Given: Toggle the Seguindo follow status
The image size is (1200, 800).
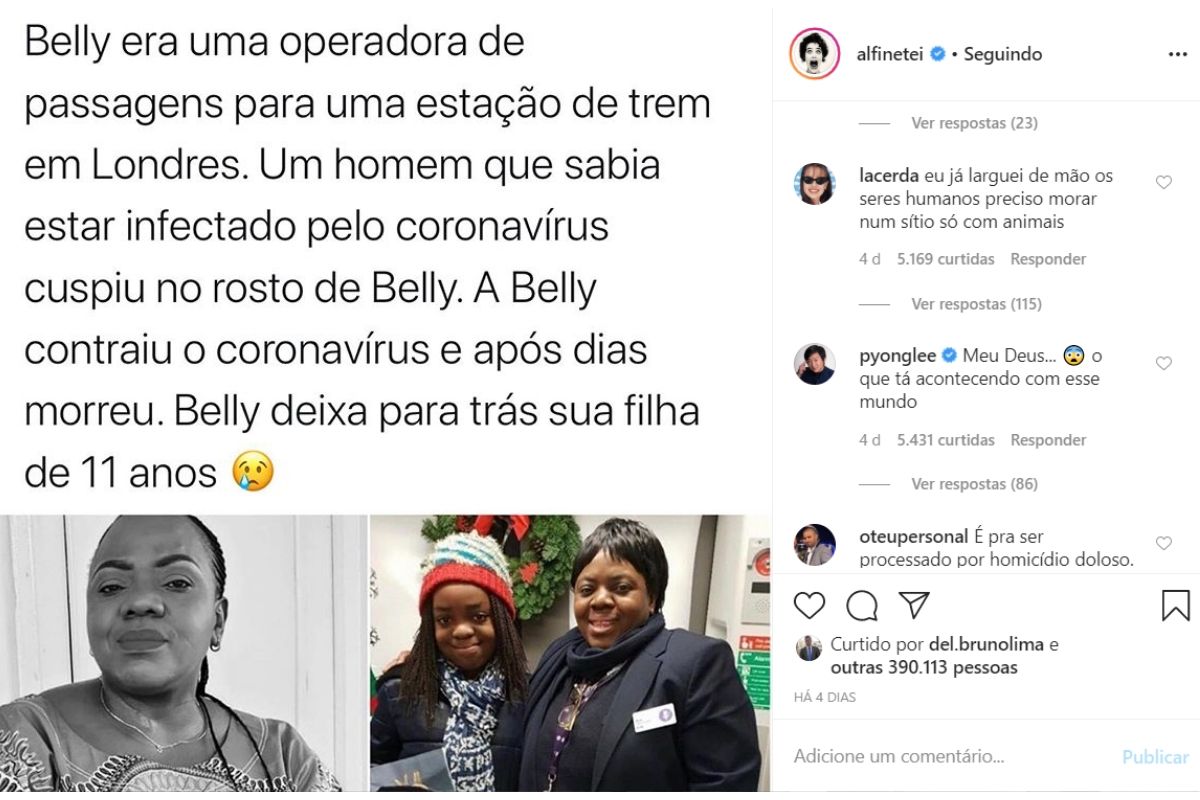Looking at the screenshot, I should 1003,54.
